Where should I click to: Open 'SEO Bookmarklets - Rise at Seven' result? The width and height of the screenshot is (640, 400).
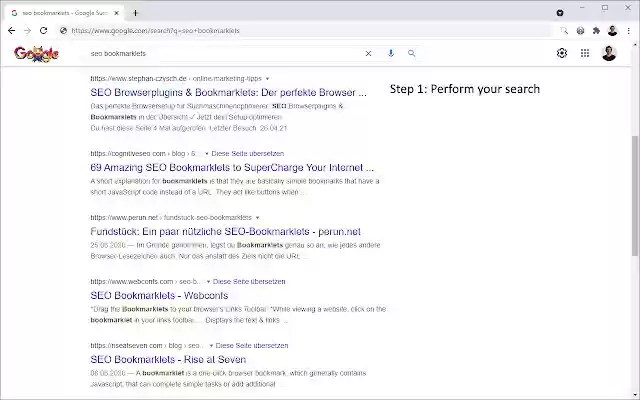coord(168,360)
